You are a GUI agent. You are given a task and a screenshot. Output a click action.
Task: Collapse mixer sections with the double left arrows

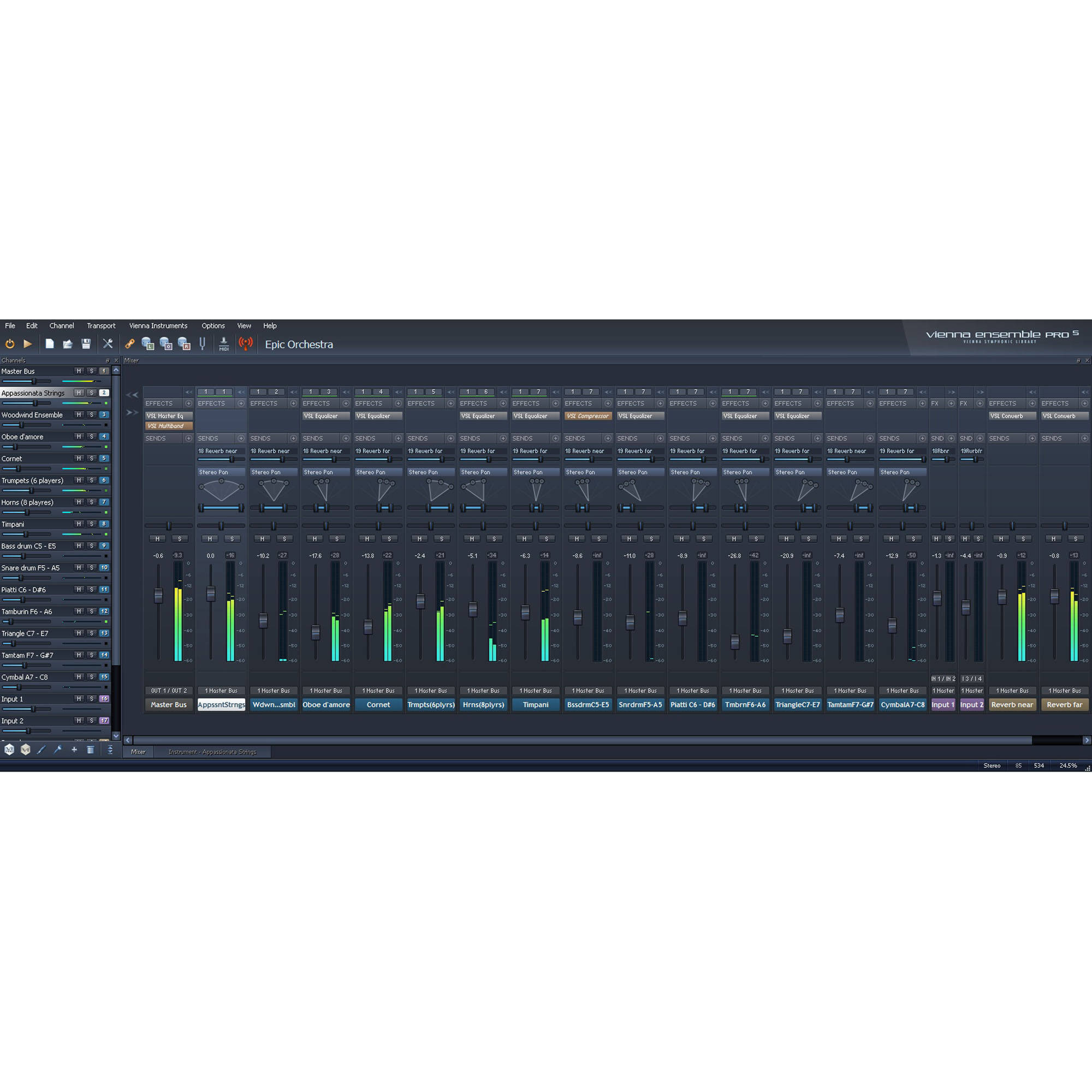point(132,395)
